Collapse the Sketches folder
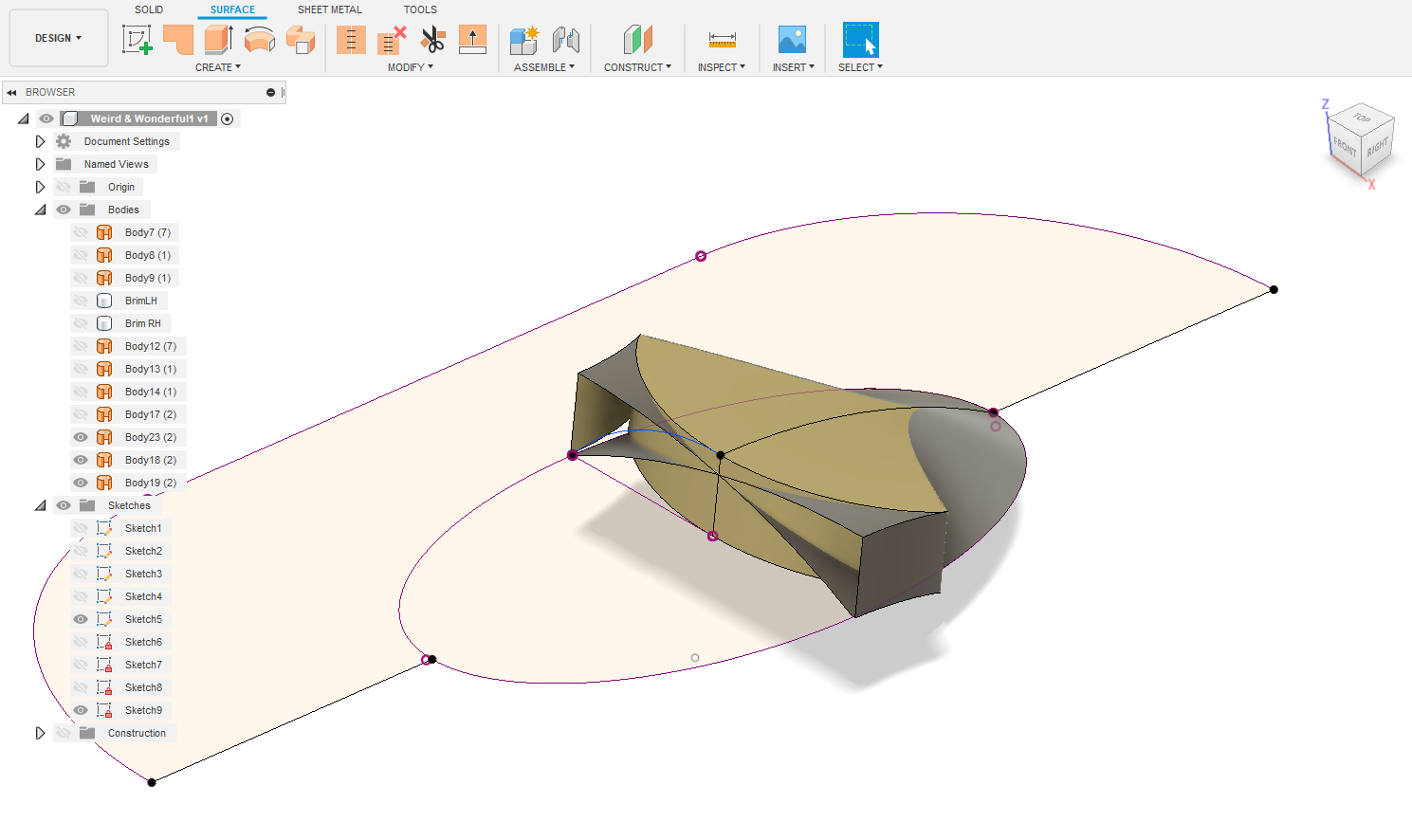 (x=40, y=505)
